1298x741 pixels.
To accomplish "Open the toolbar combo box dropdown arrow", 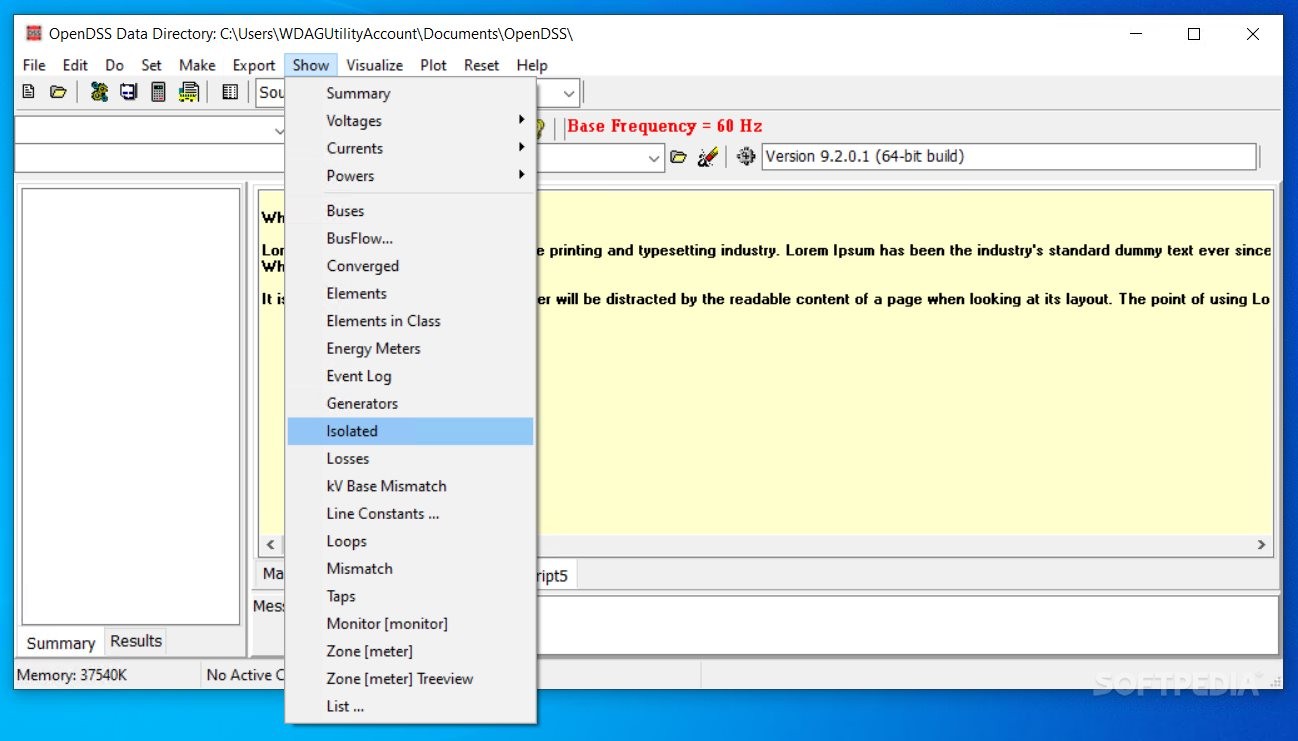I will click(x=569, y=94).
